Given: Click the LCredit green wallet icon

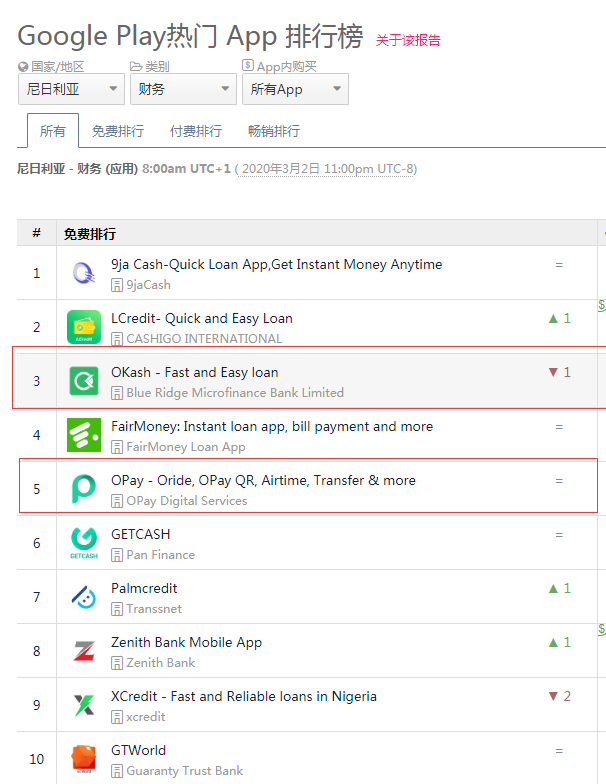Looking at the screenshot, I should (x=84, y=327).
